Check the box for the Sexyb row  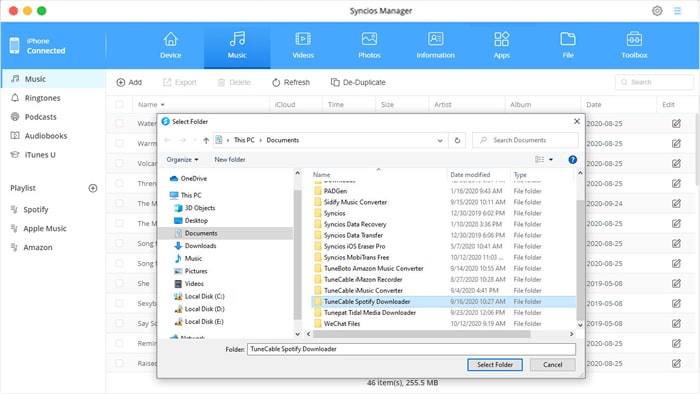point(119,303)
